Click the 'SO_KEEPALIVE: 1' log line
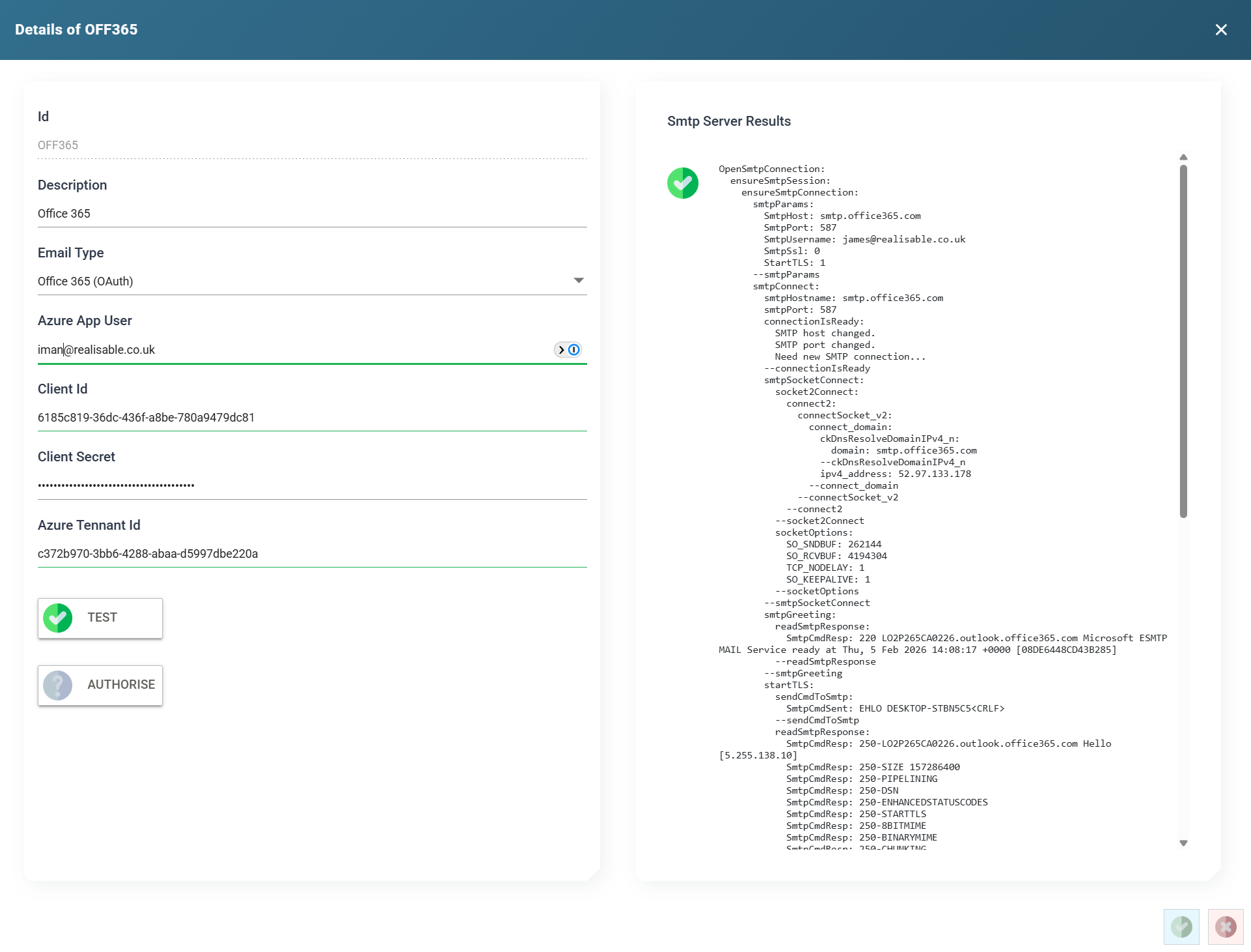 point(827,579)
